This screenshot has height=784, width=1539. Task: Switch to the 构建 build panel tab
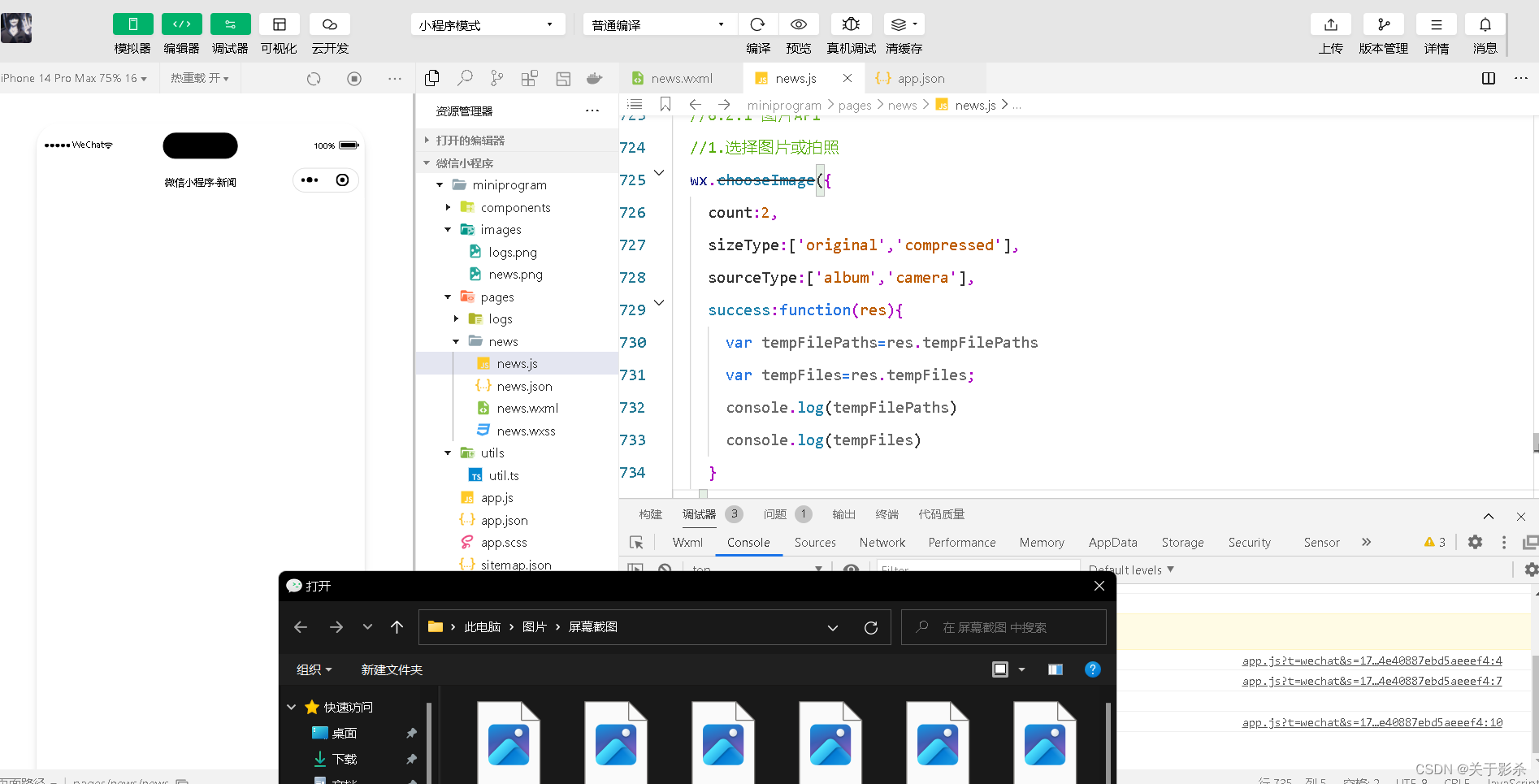click(650, 514)
